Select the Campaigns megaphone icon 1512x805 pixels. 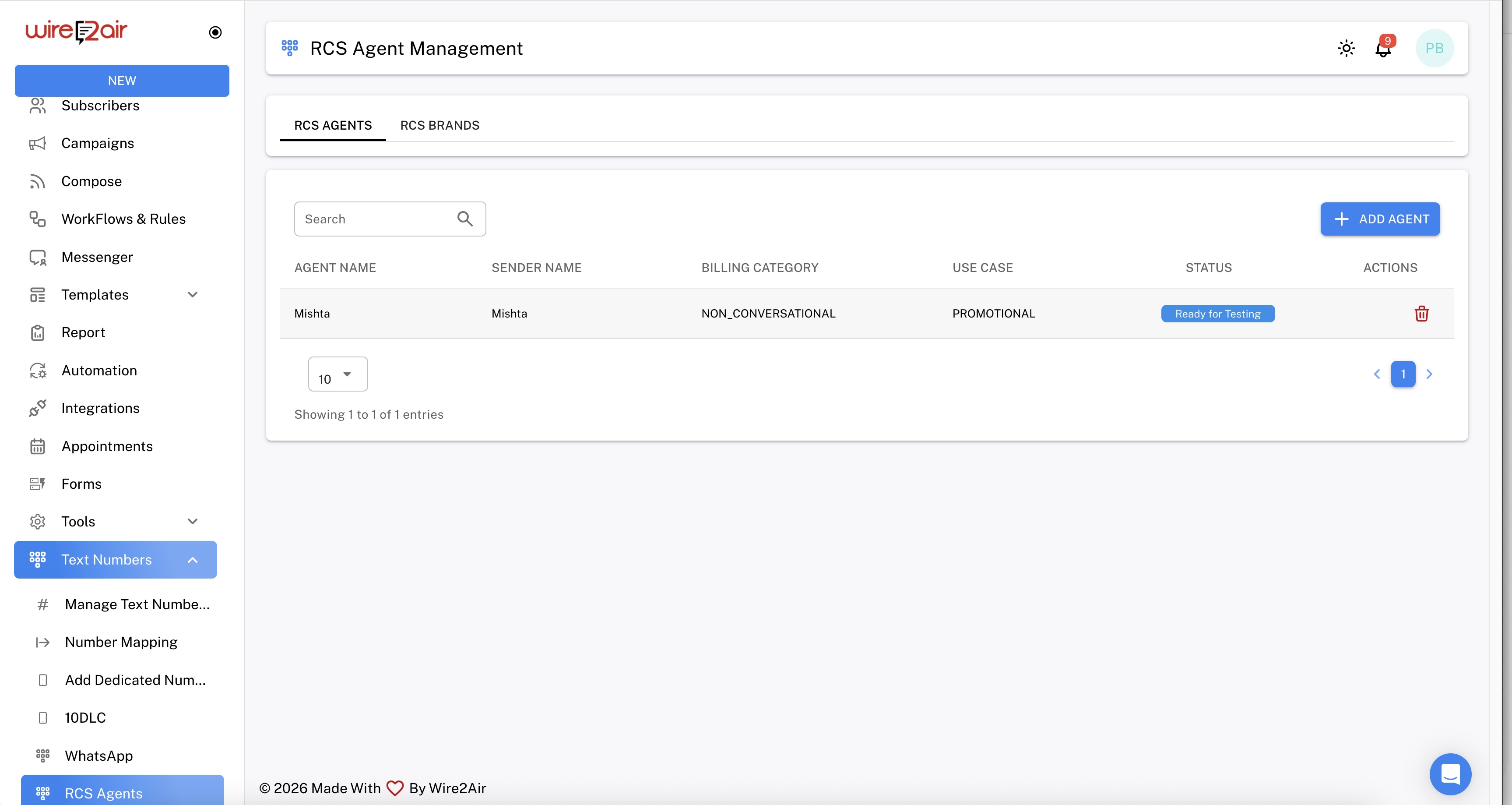(38, 143)
